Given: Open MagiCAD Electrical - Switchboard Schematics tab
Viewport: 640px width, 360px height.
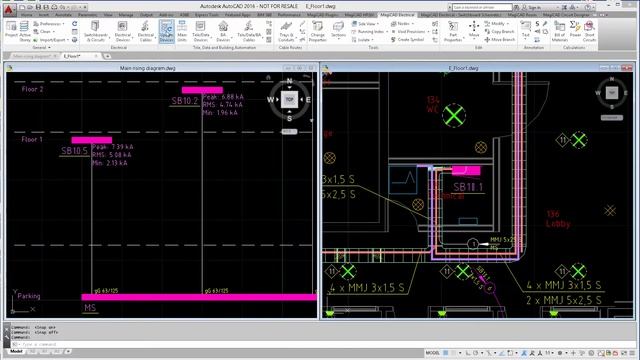Looking at the screenshot, I should [460, 15].
